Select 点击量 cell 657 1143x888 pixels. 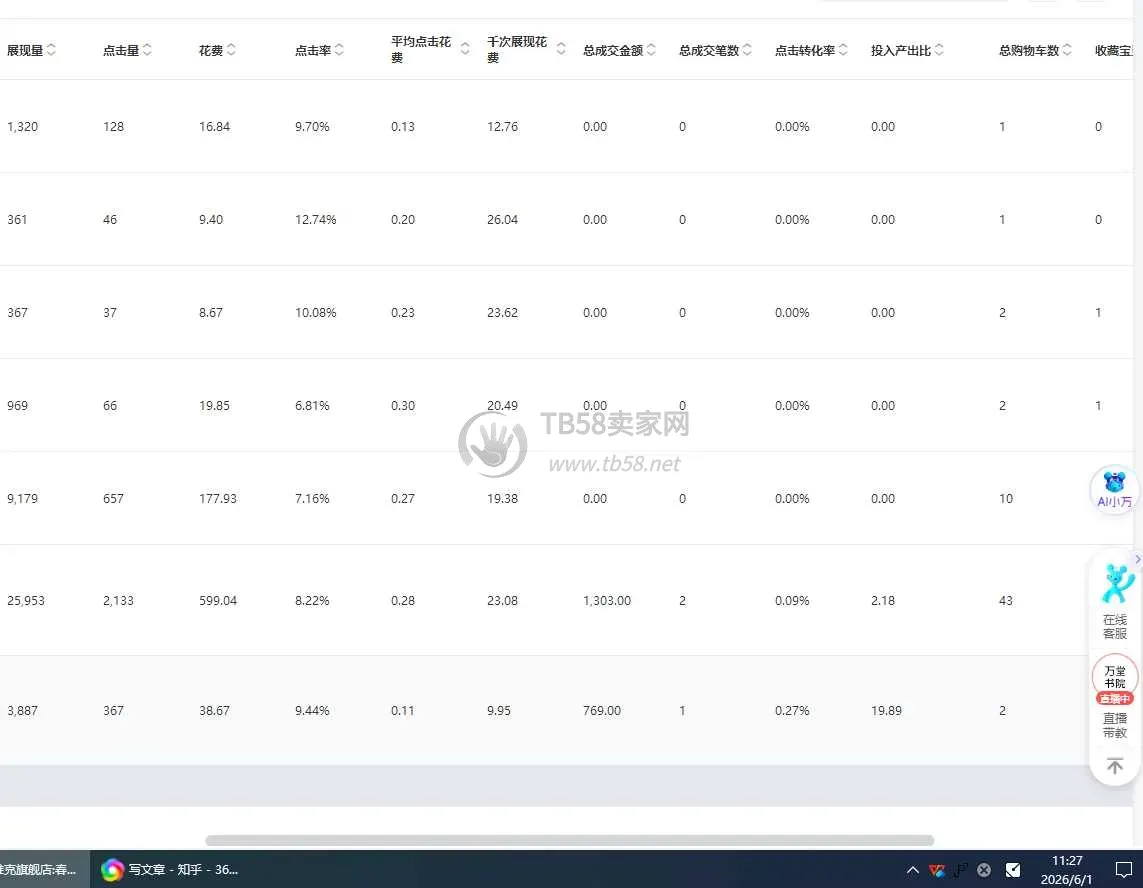(113, 499)
